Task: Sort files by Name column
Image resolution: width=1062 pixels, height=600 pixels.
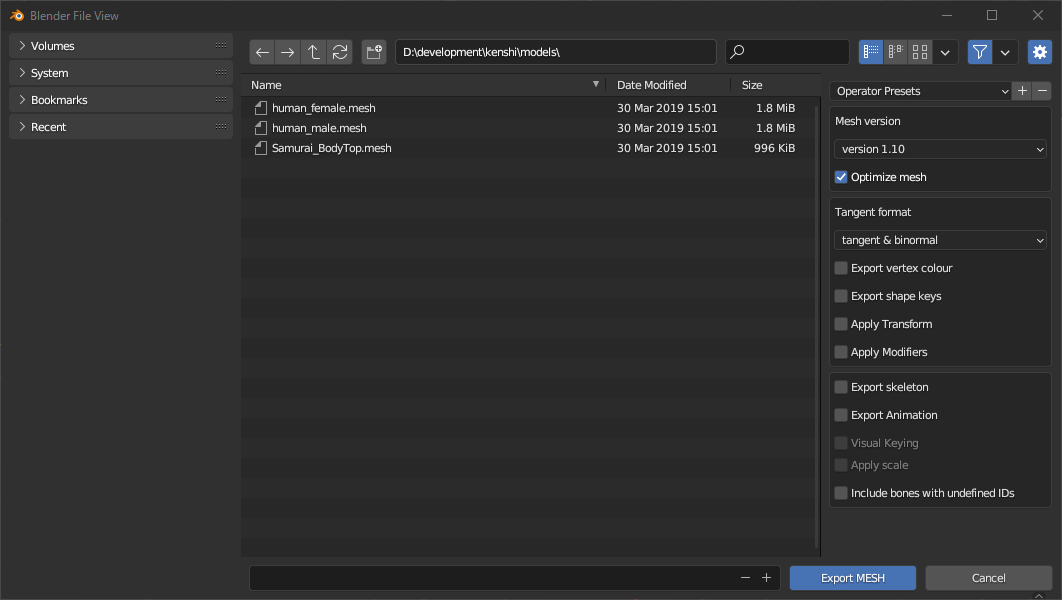Action: click(x=425, y=85)
